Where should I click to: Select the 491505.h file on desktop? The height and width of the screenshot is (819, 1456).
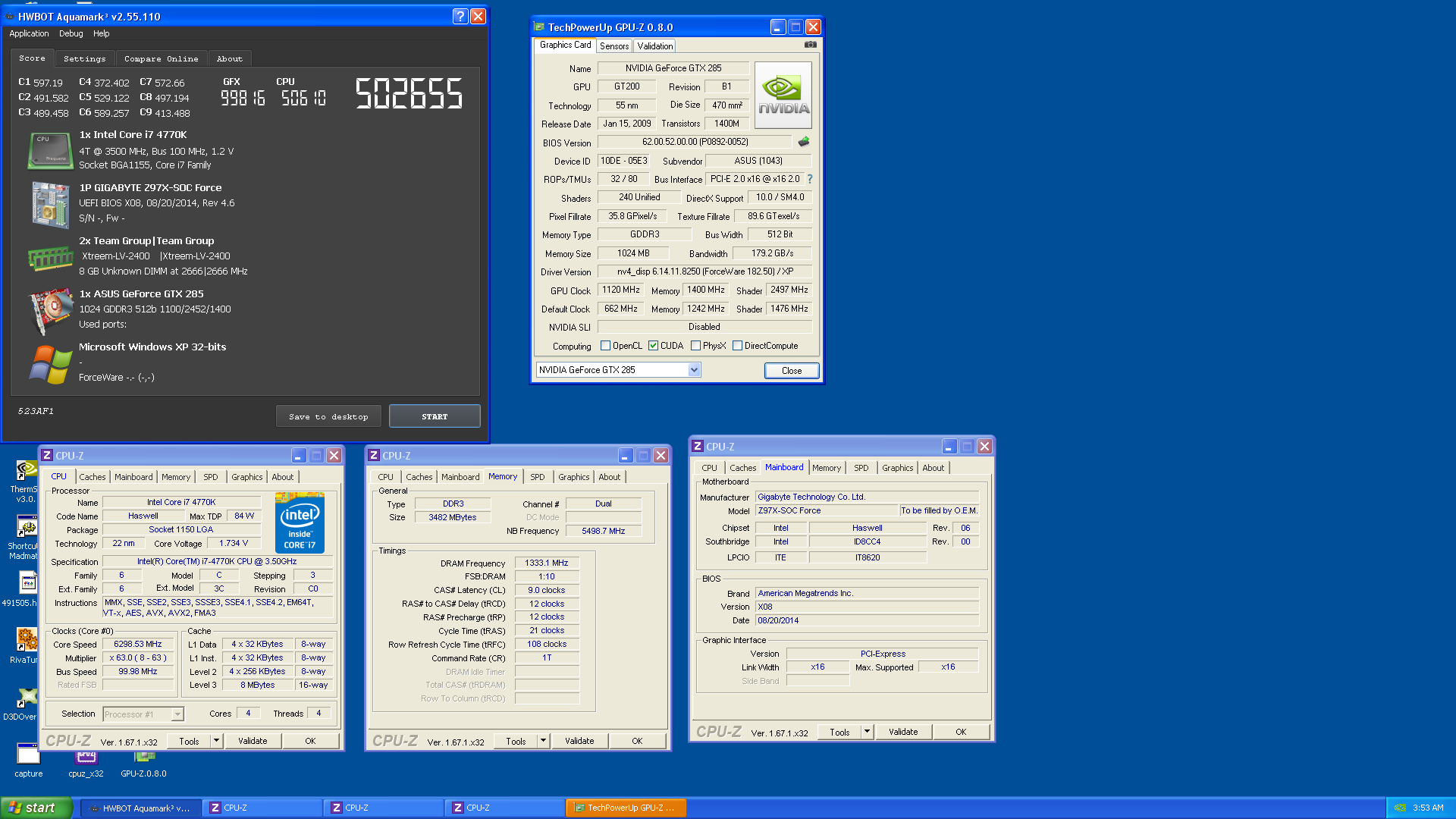point(23,590)
